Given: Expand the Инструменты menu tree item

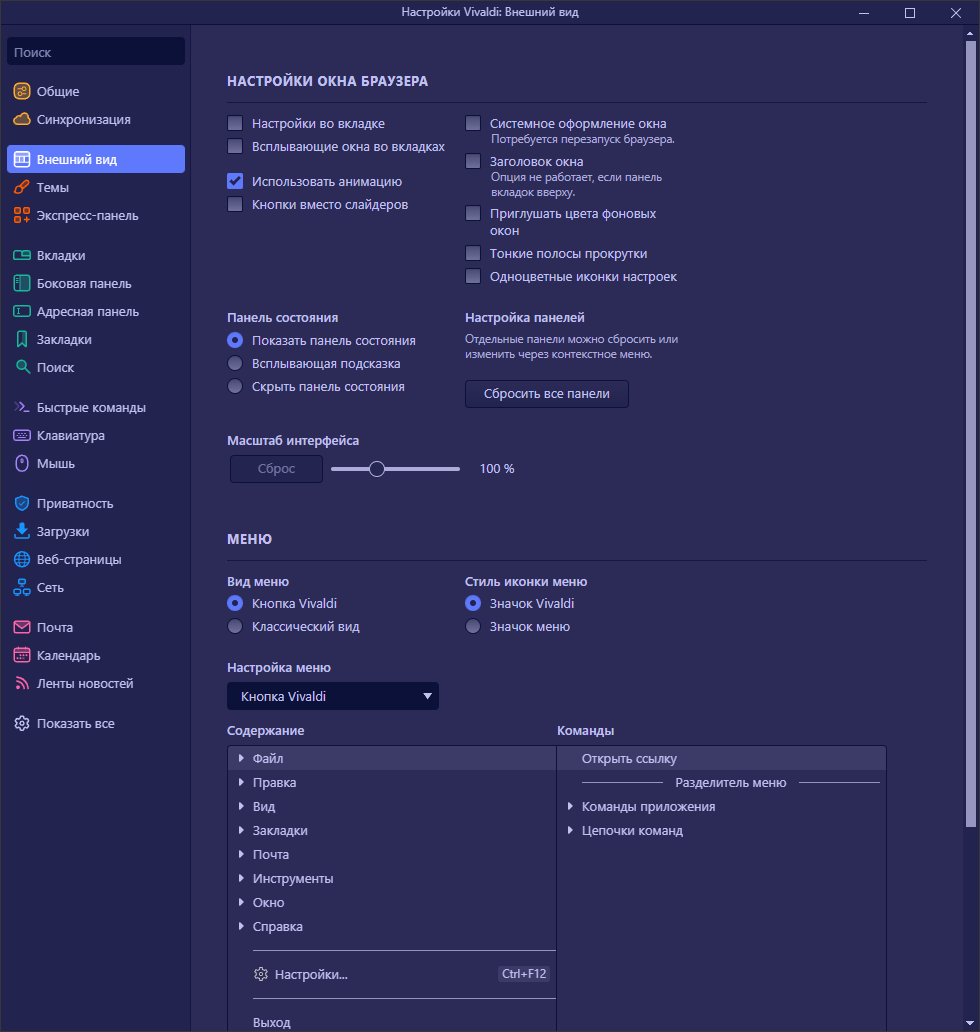Looking at the screenshot, I should click(242, 879).
